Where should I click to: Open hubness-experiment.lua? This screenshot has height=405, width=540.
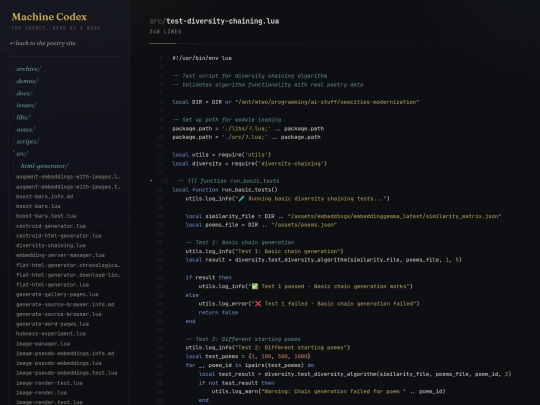(x=51, y=334)
